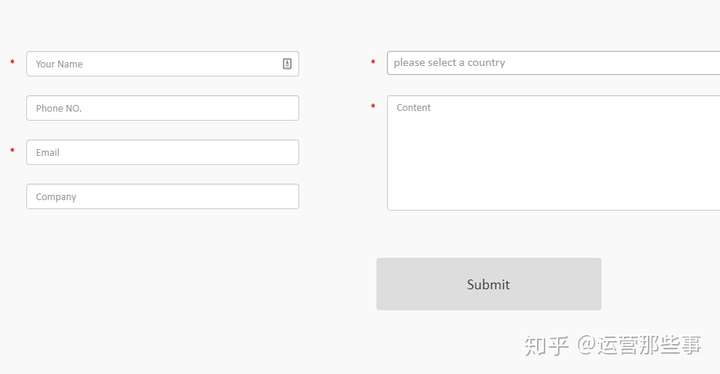Click the @运营那些事 watermark text
The height and width of the screenshot is (374, 720).
[x=639, y=345]
